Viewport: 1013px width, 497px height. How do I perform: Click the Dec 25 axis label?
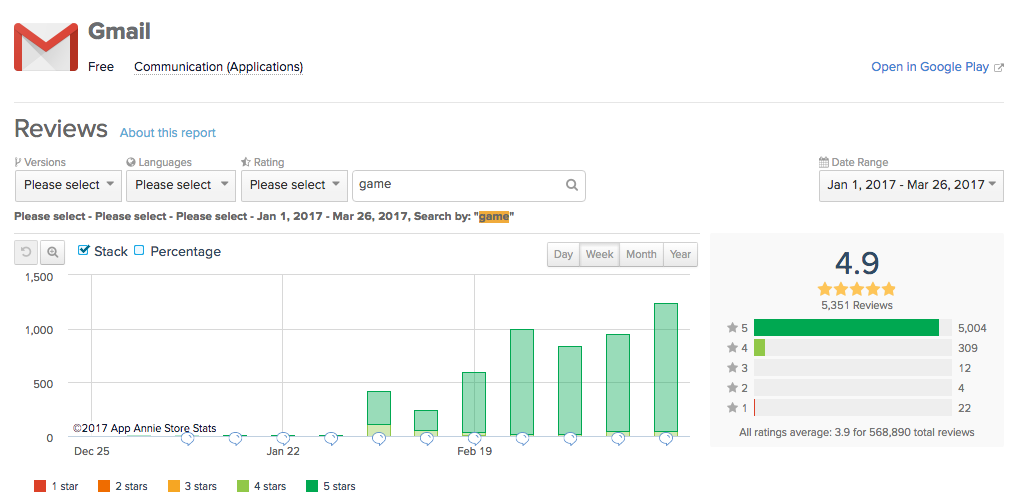[x=92, y=451]
